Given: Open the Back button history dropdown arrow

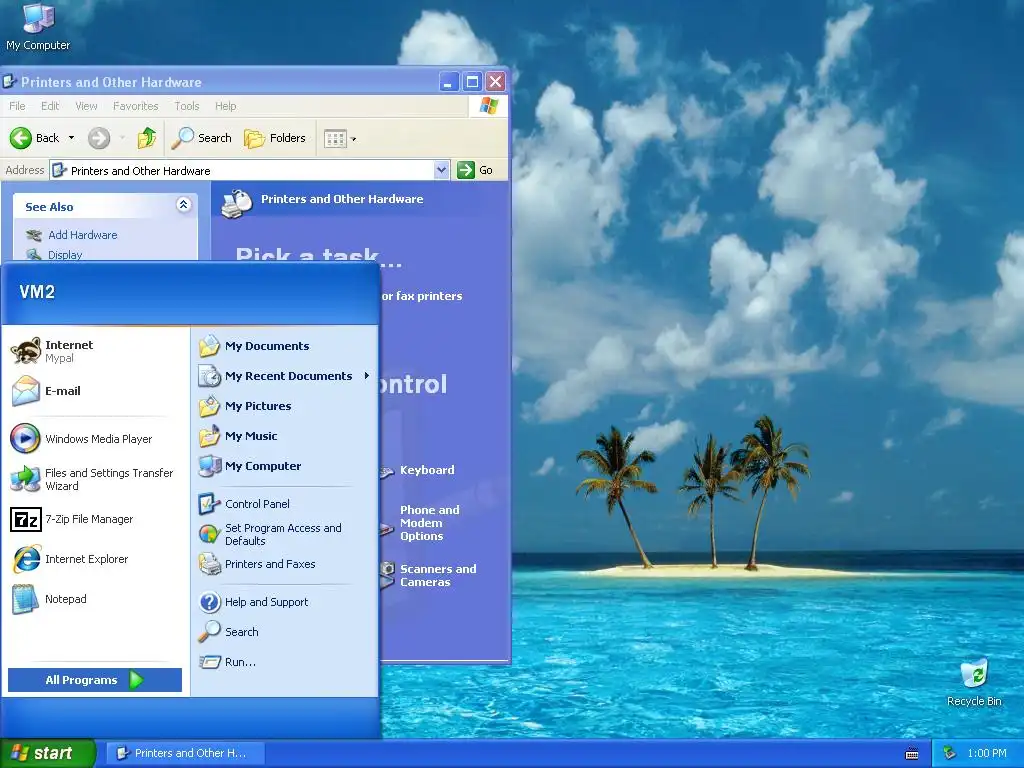Looking at the screenshot, I should coord(71,138).
